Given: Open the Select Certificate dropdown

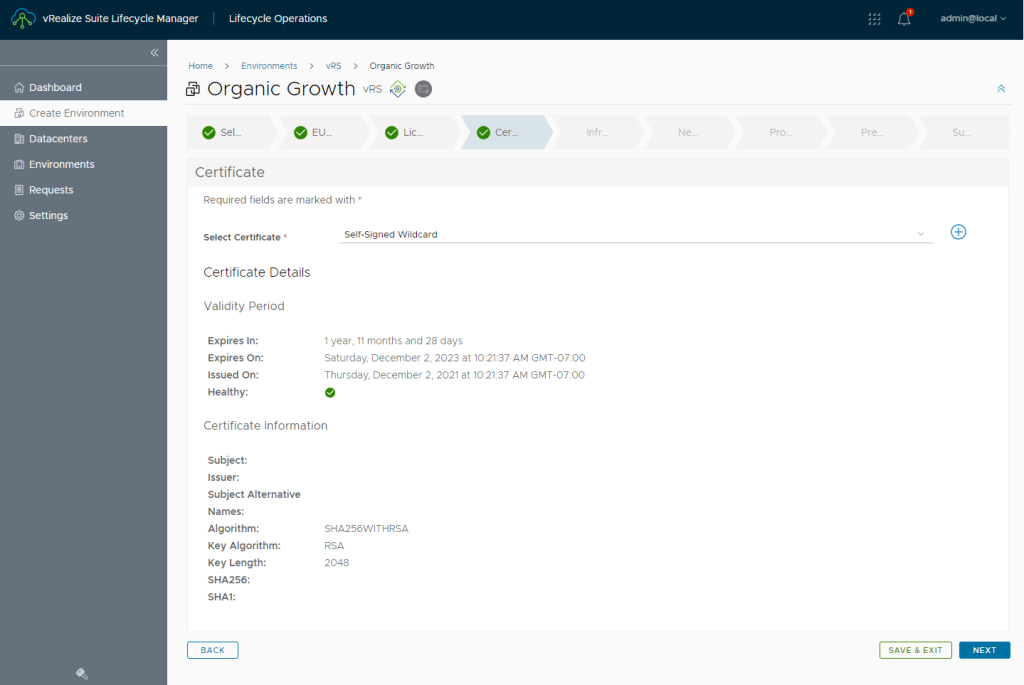Looking at the screenshot, I should [x=636, y=234].
